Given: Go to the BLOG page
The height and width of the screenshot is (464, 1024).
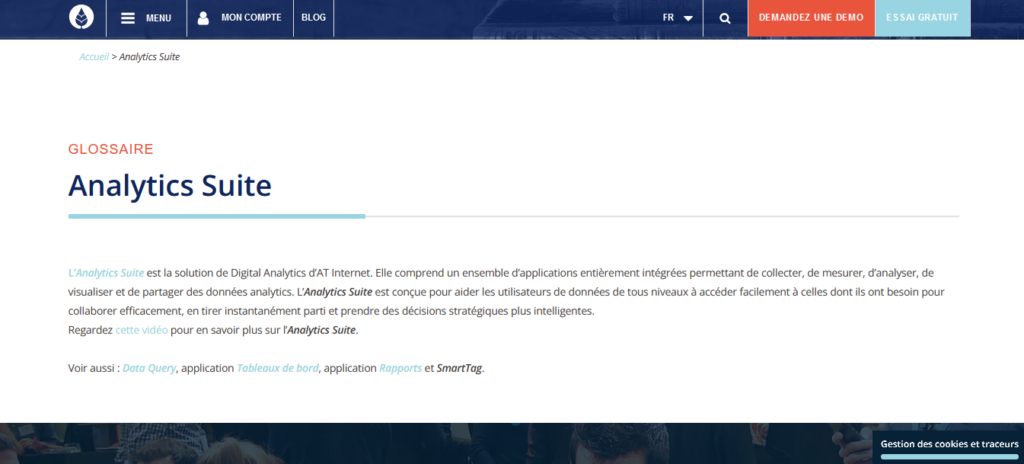Looking at the screenshot, I should point(313,18).
